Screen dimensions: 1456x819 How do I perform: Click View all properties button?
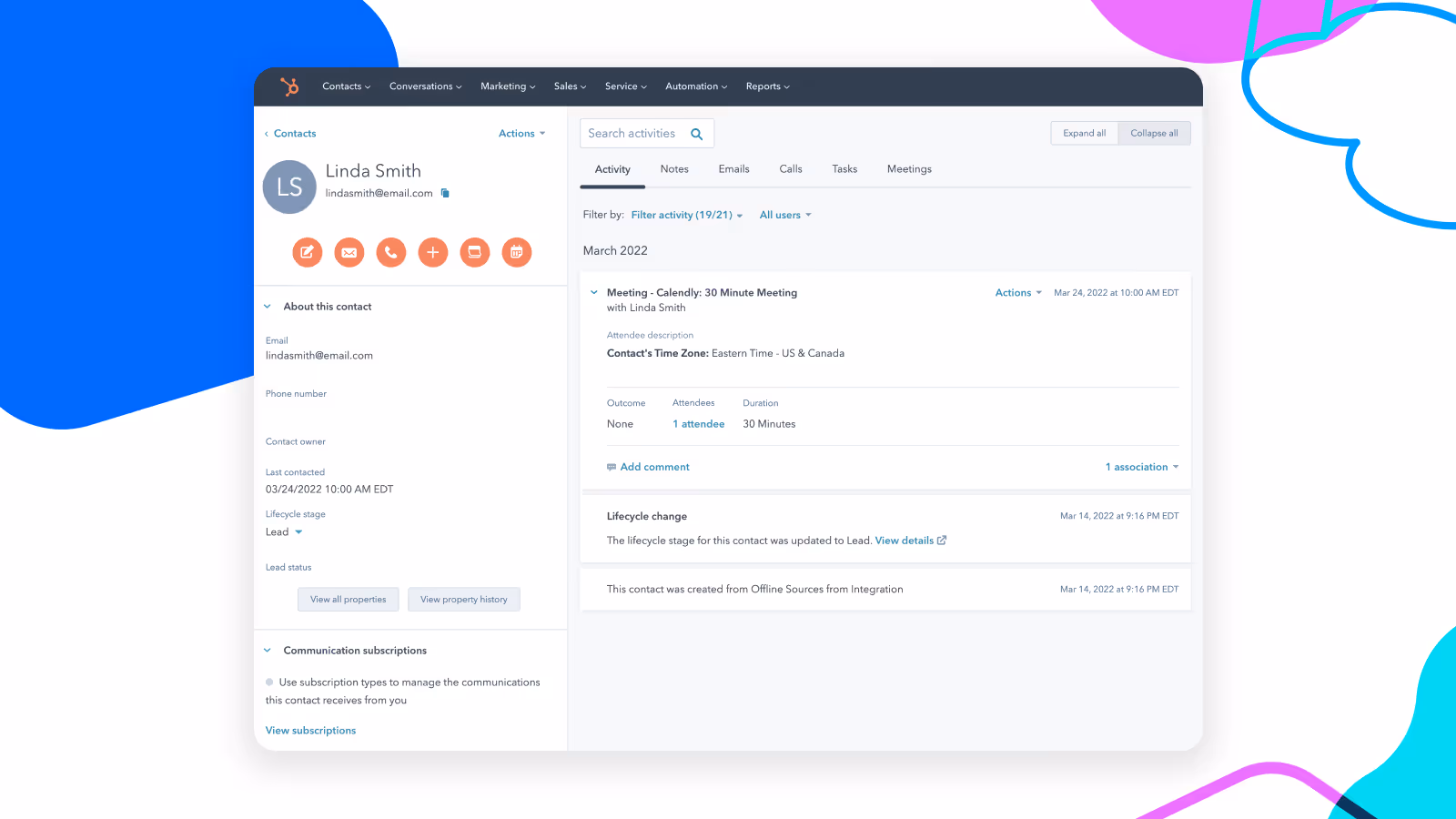tap(349, 600)
